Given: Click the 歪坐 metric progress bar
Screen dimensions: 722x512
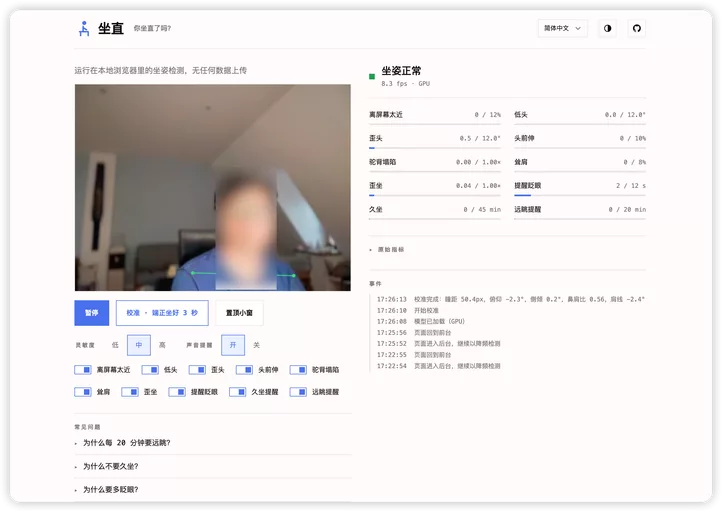Looking at the screenshot, I should pyautogui.click(x=435, y=195).
